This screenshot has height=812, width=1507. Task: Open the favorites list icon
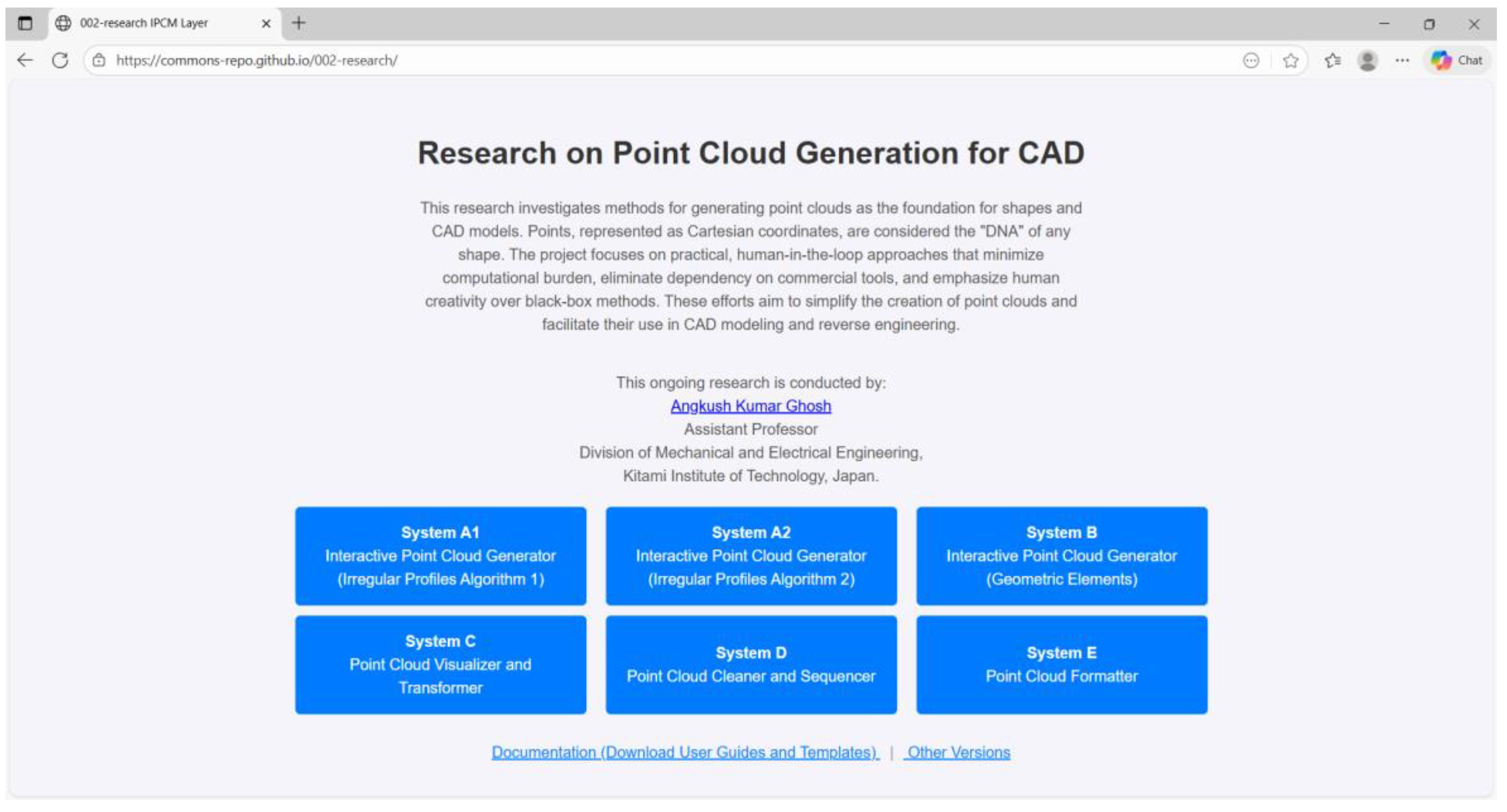[1333, 60]
